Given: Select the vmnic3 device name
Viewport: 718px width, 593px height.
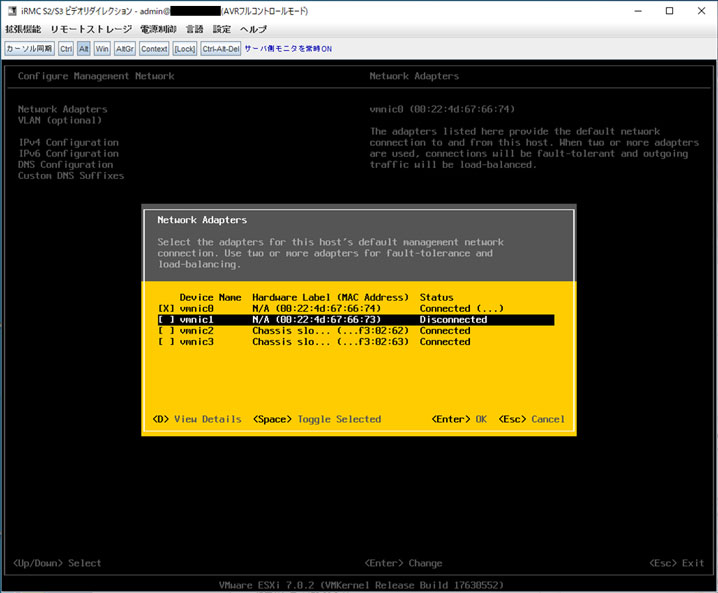Looking at the screenshot, I should [x=196, y=342].
